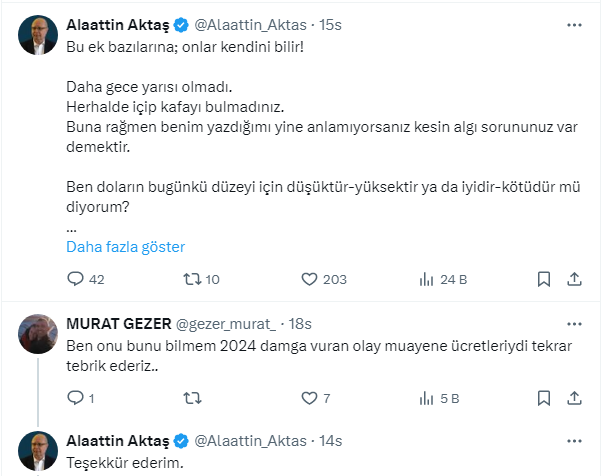Screen dimensions: 614x476
Task: Like MURAT GEZER's tweet with 7 likes
Action: pos(309,399)
